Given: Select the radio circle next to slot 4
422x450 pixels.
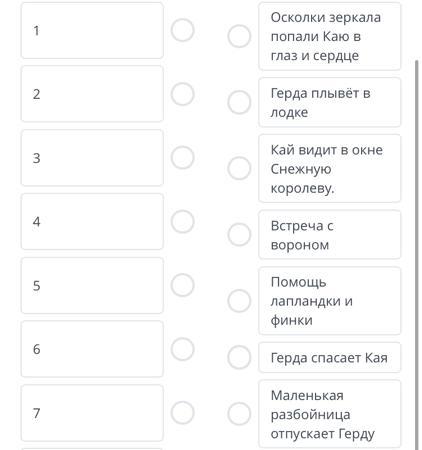Looking at the screenshot, I should point(182,221).
